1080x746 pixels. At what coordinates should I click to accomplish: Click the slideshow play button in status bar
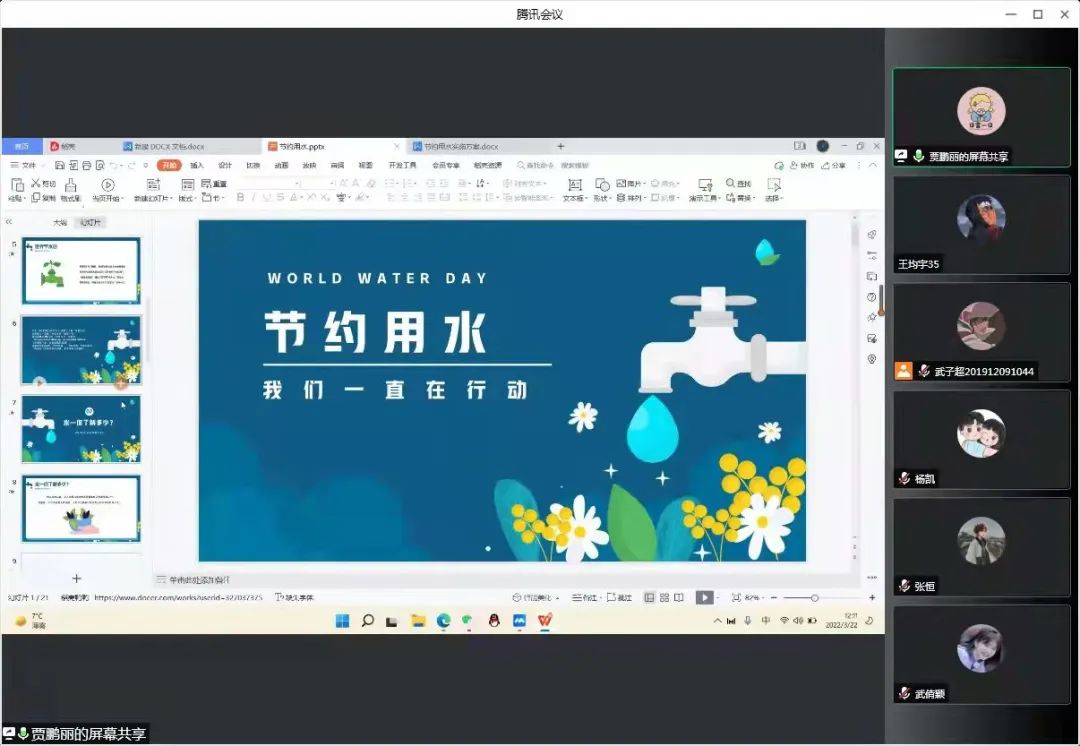point(704,597)
